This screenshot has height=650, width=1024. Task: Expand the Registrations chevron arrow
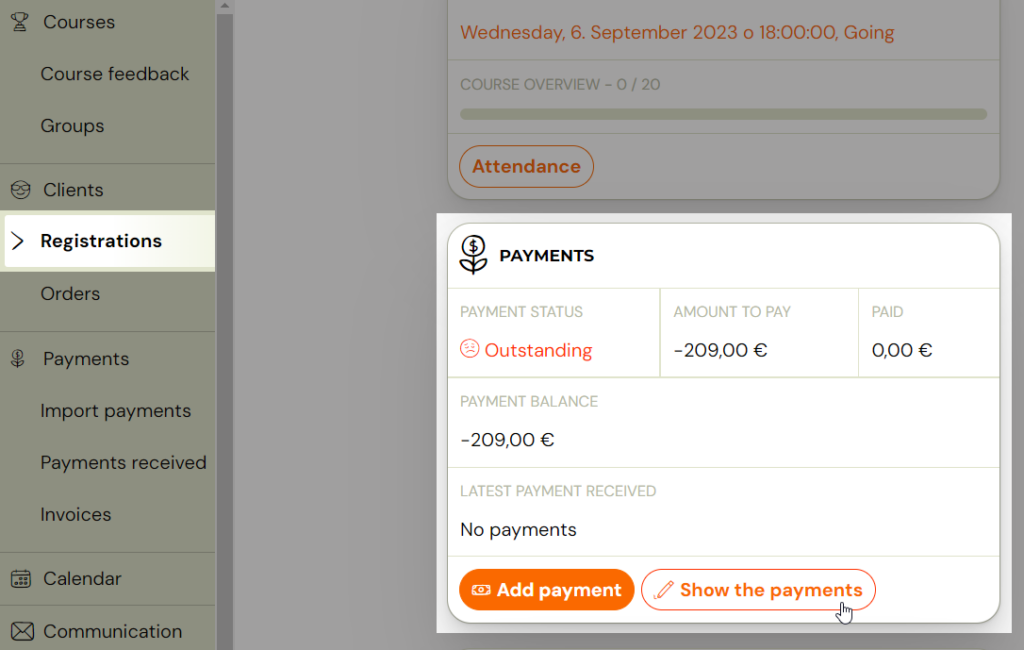coord(18,240)
